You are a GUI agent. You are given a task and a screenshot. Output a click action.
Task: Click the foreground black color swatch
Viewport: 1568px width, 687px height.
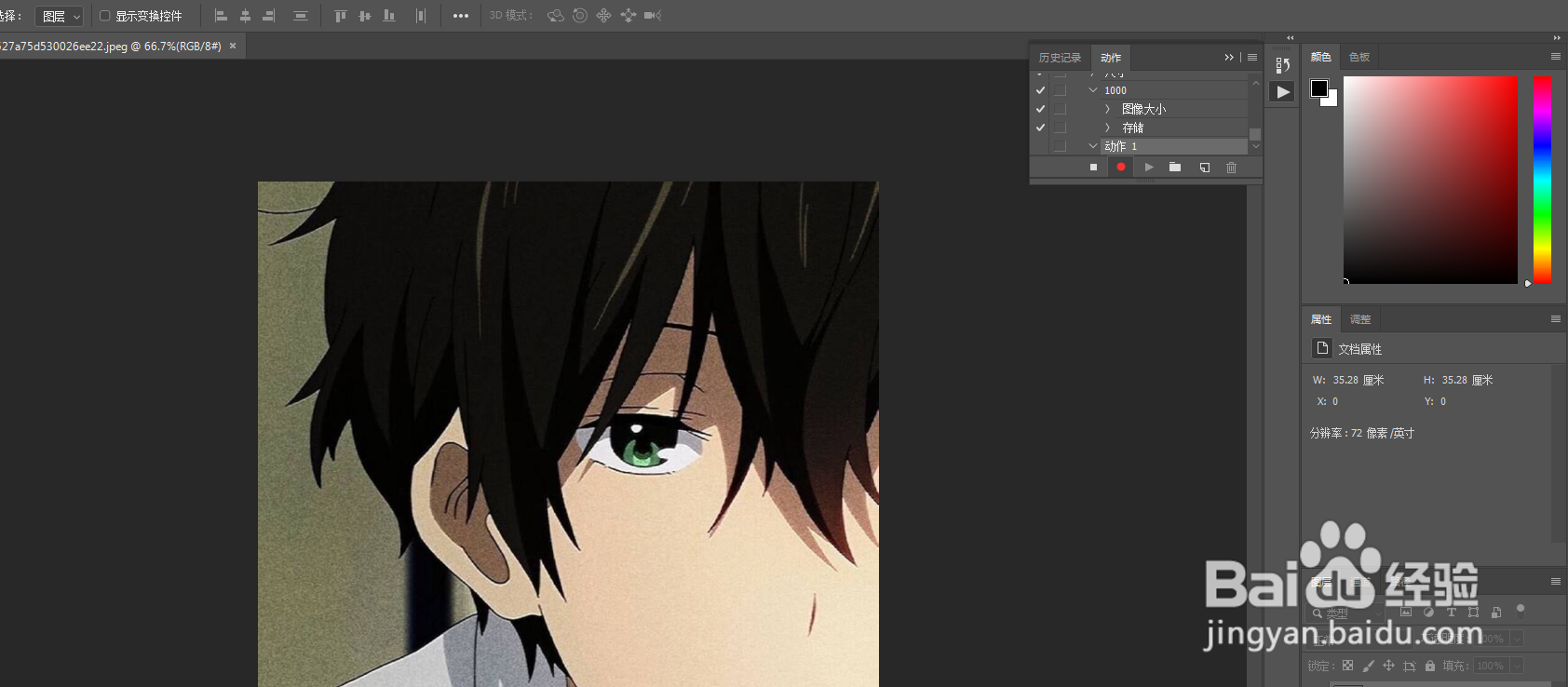click(1318, 88)
